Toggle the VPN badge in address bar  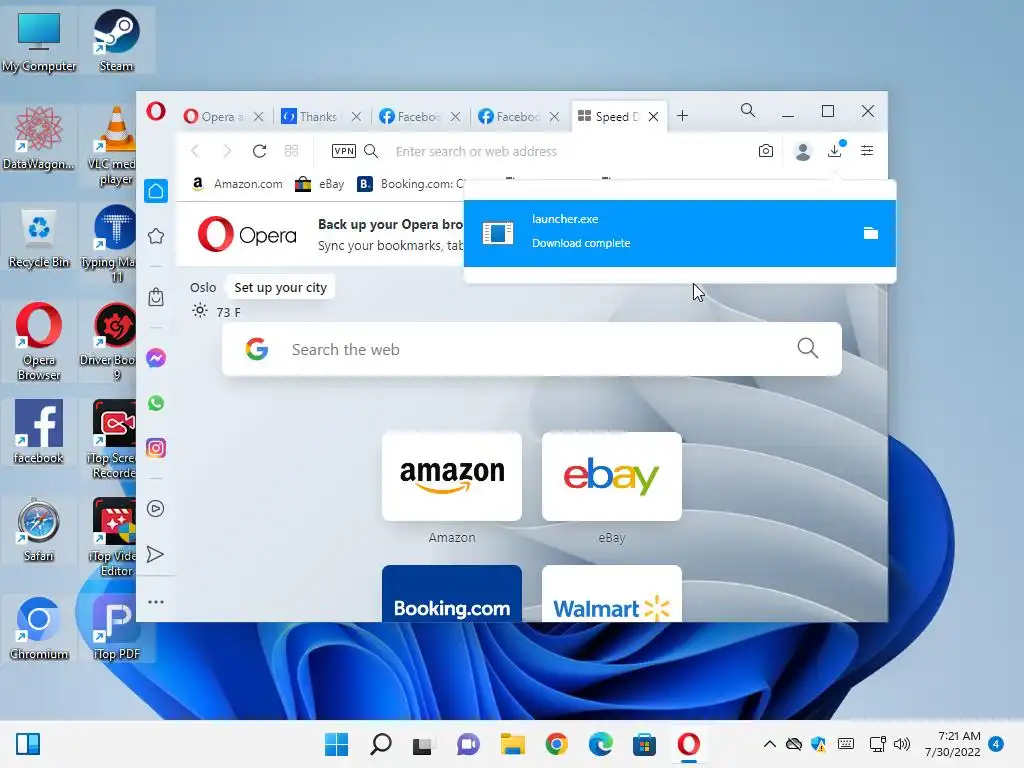coord(344,152)
